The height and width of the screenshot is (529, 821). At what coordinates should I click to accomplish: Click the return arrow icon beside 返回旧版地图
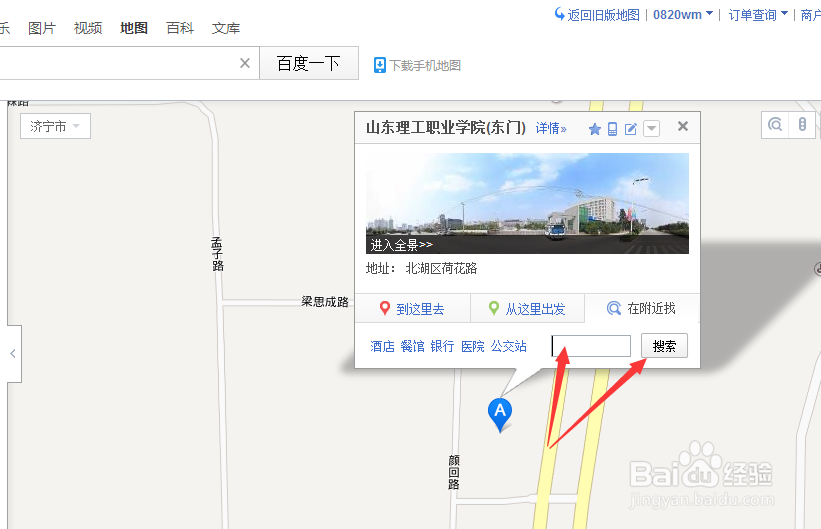tap(559, 14)
